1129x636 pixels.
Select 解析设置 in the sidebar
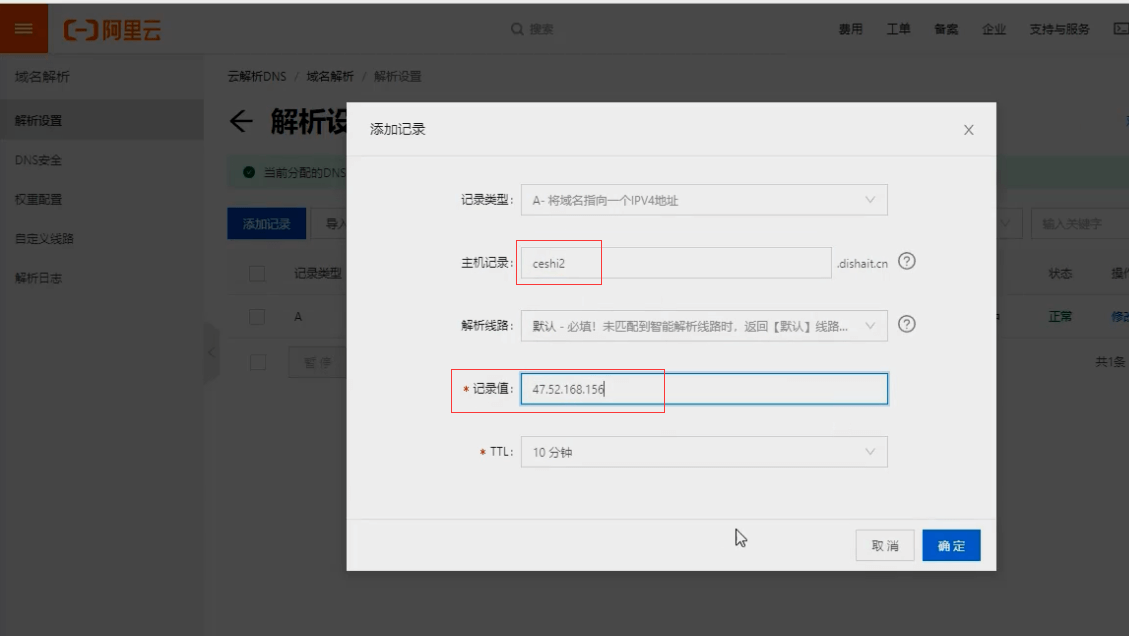point(102,120)
